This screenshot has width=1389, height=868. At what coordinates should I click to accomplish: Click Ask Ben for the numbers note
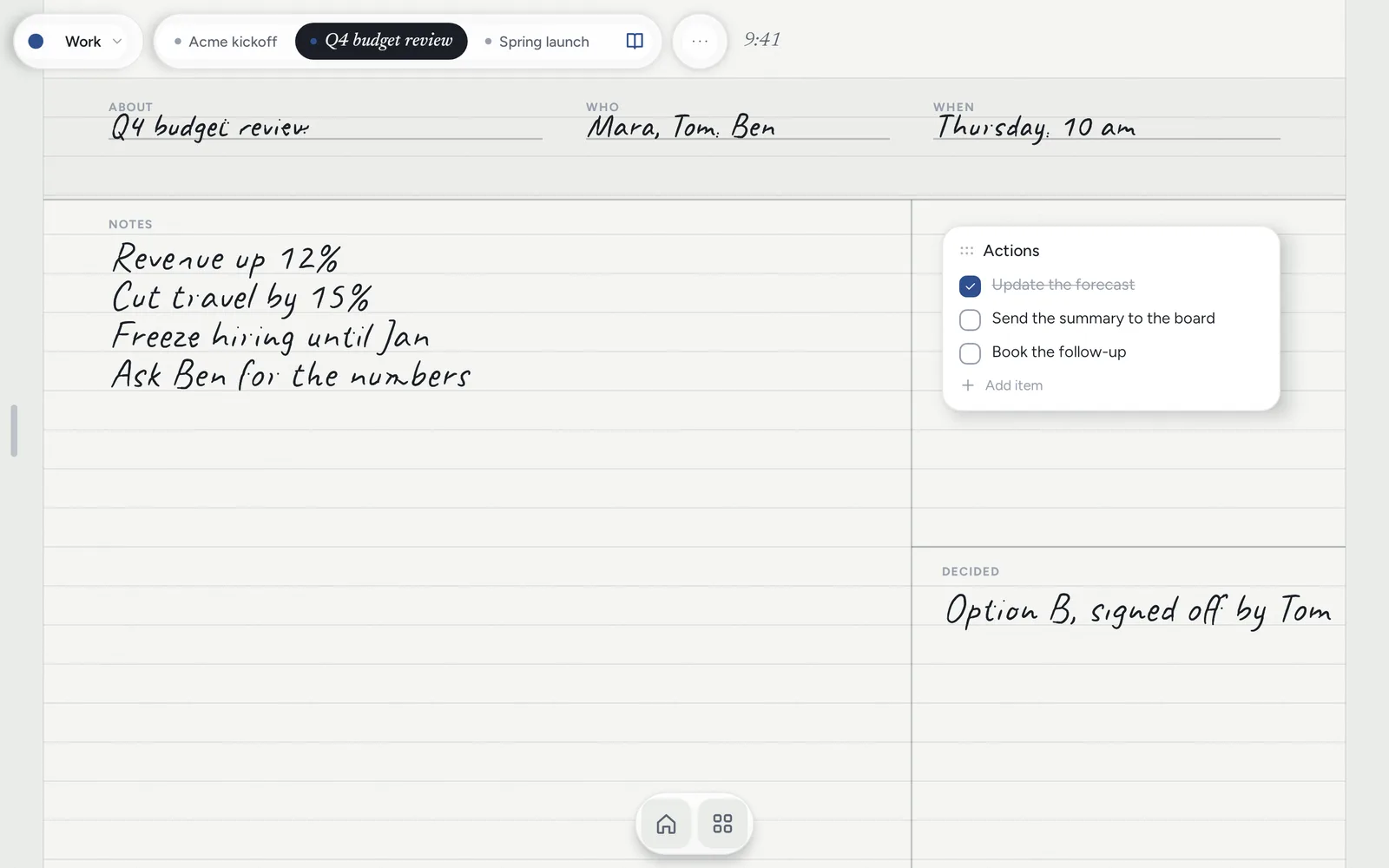tap(291, 375)
